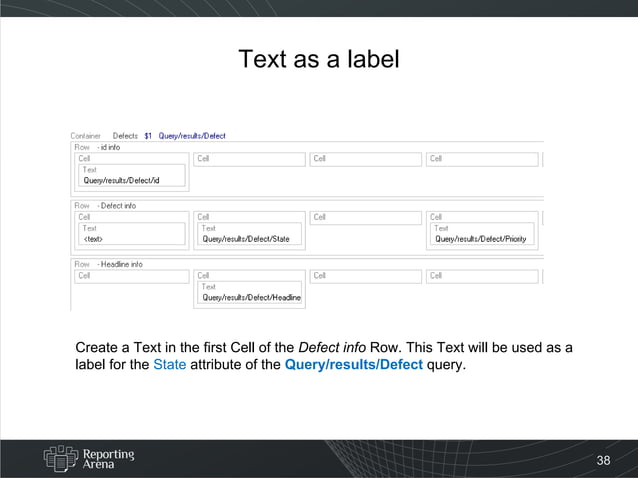The image size is (638, 478).
Task: Select fourth empty Cell in id info row
Action: click(482, 159)
